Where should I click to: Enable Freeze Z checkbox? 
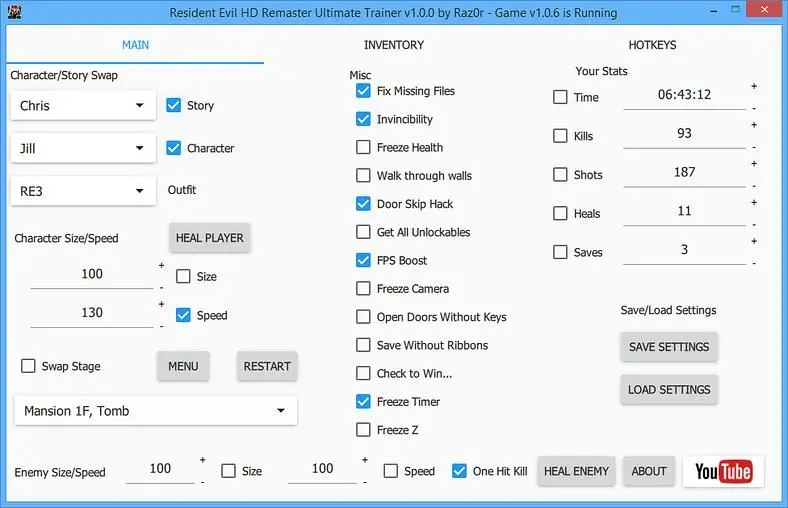(x=363, y=430)
